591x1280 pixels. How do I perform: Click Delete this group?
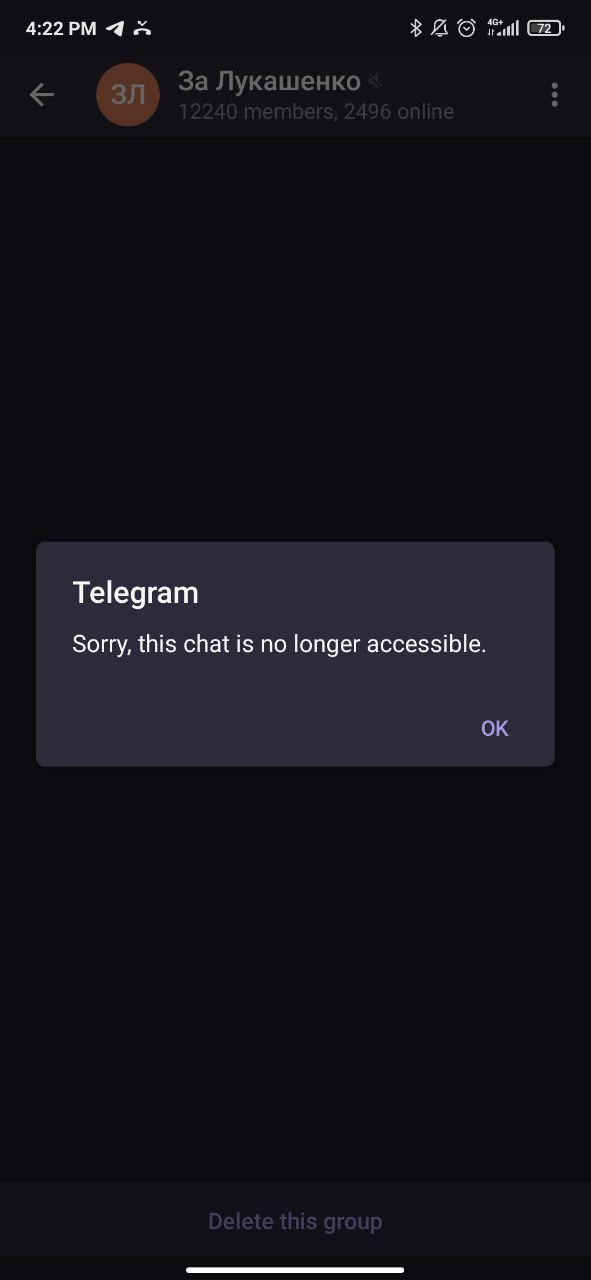click(x=295, y=1221)
